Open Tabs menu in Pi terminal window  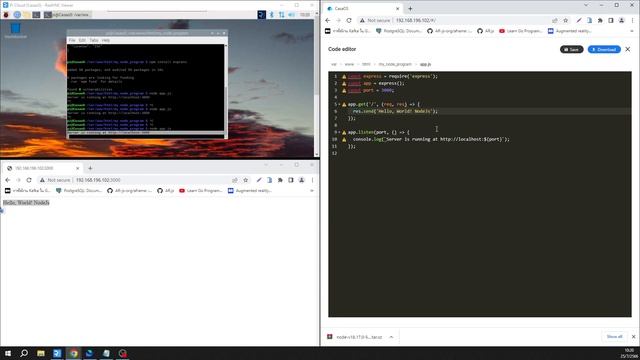(x=94, y=40)
